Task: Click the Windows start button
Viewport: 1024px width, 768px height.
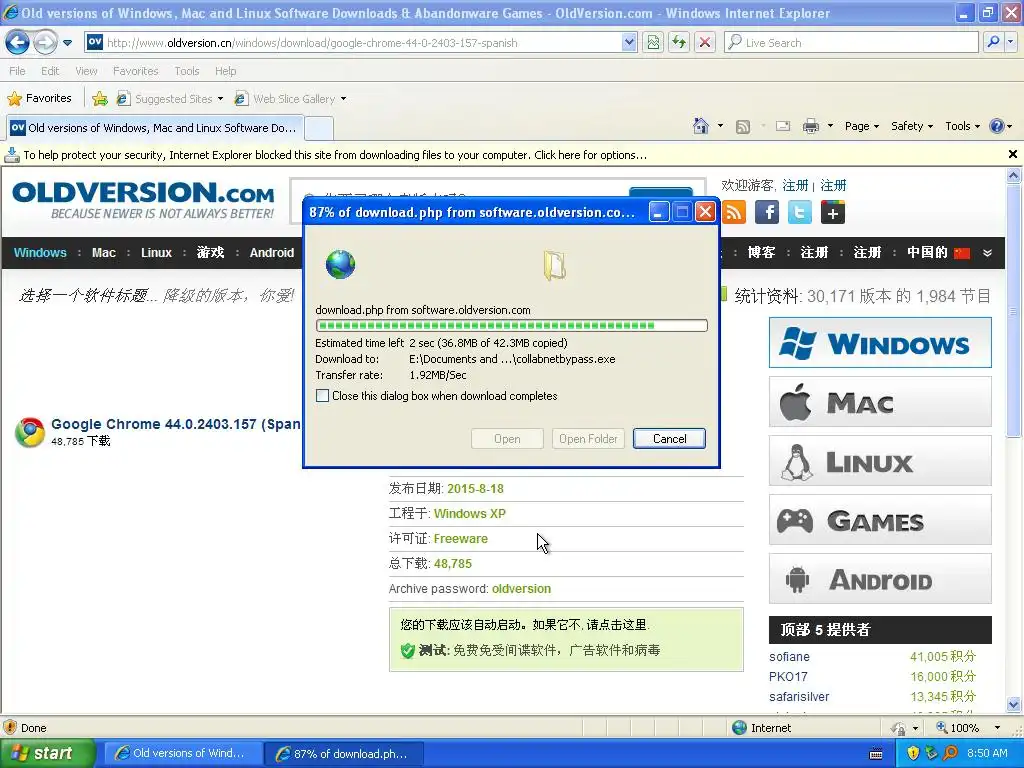Action: tap(46, 754)
